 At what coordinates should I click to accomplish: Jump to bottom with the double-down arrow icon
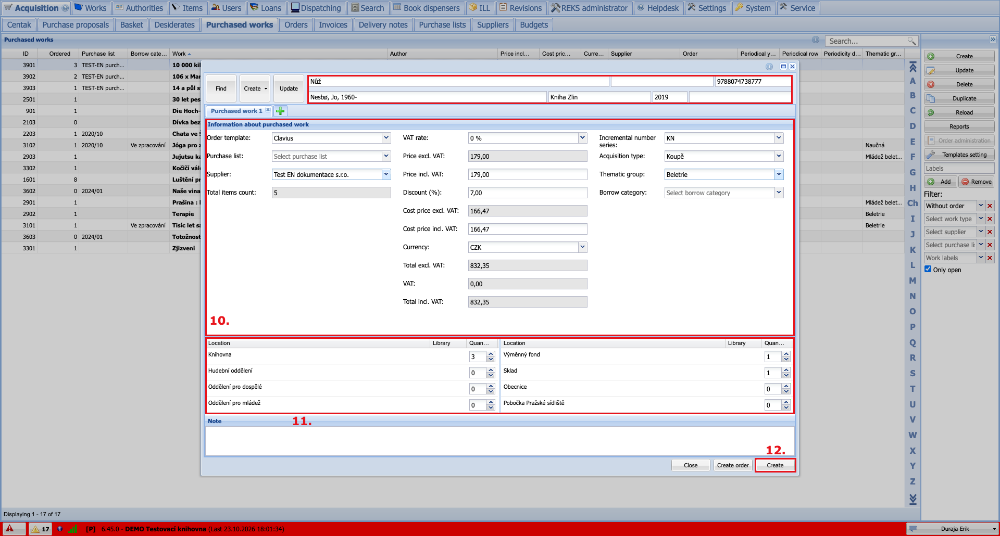(913, 498)
